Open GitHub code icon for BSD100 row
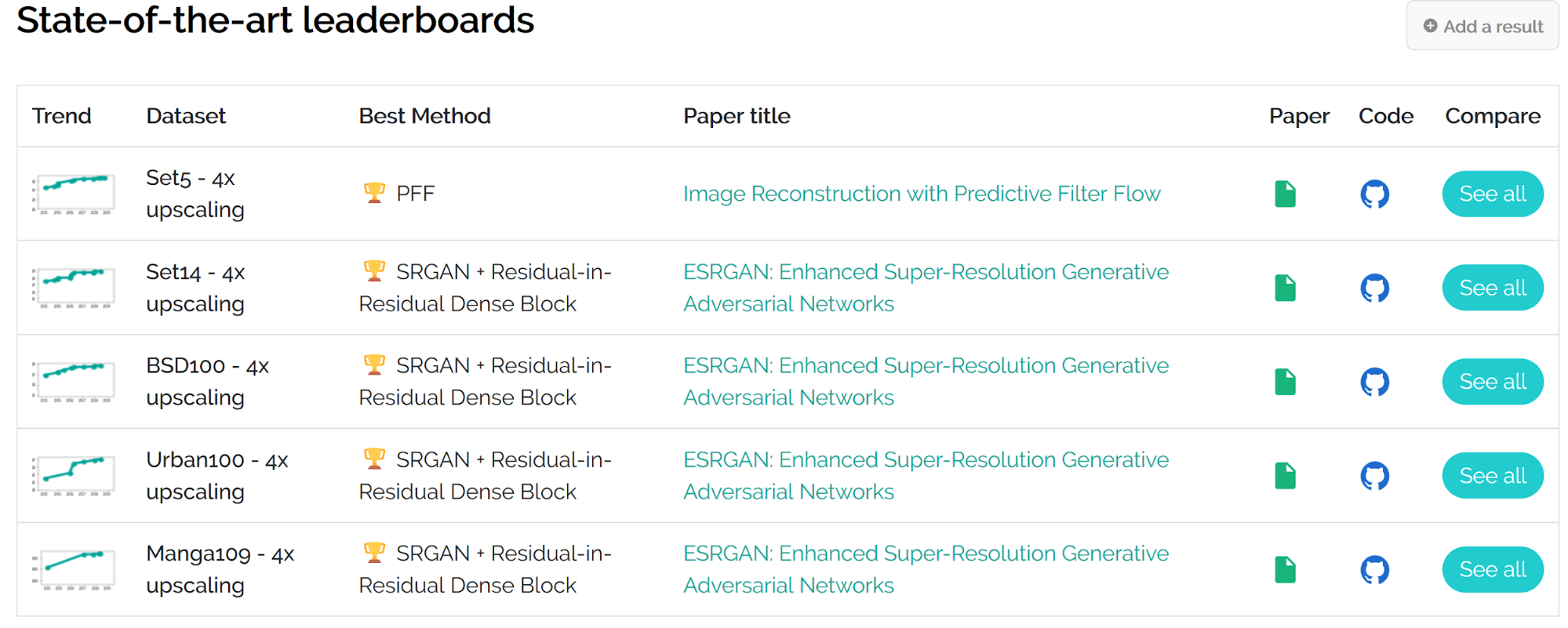Image resolution: width=1568 pixels, height=628 pixels. click(x=1374, y=382)
